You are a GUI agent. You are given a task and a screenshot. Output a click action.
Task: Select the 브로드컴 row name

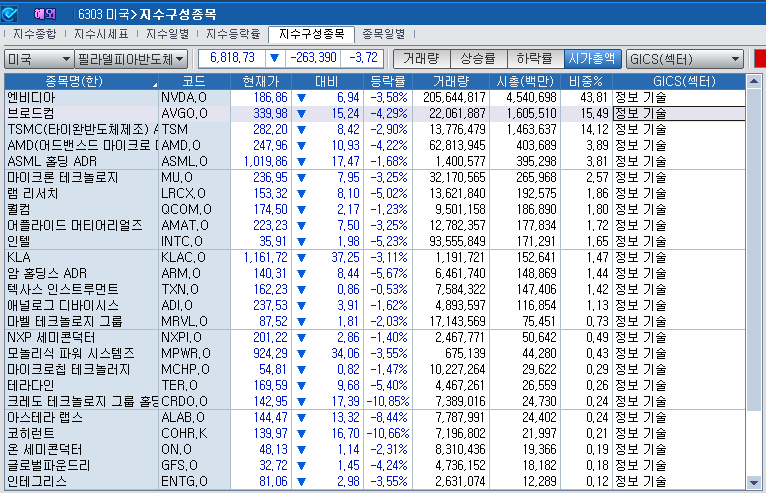click(31, 113)
